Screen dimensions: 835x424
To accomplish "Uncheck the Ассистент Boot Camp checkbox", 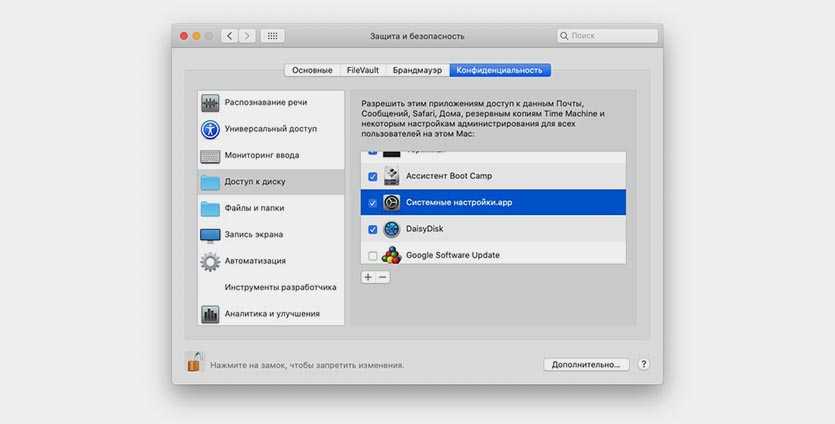I will click(373, 176).
